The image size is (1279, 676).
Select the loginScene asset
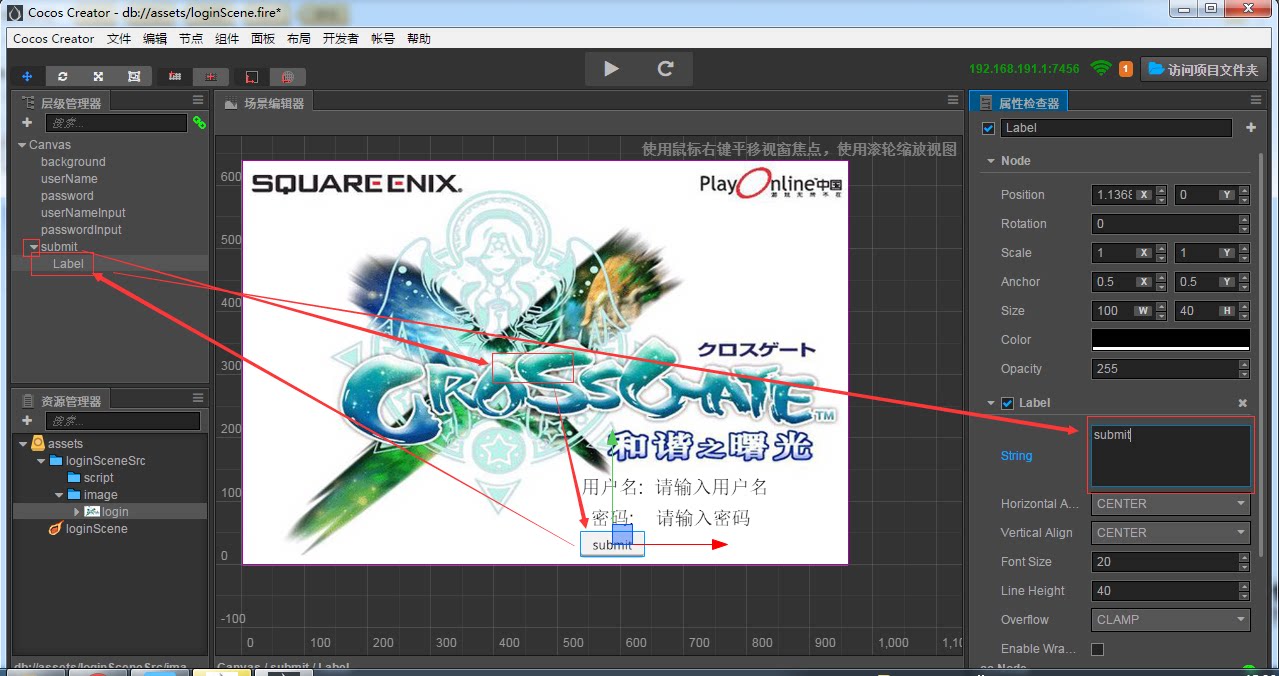pyautogui.click(x=96, y=529)
